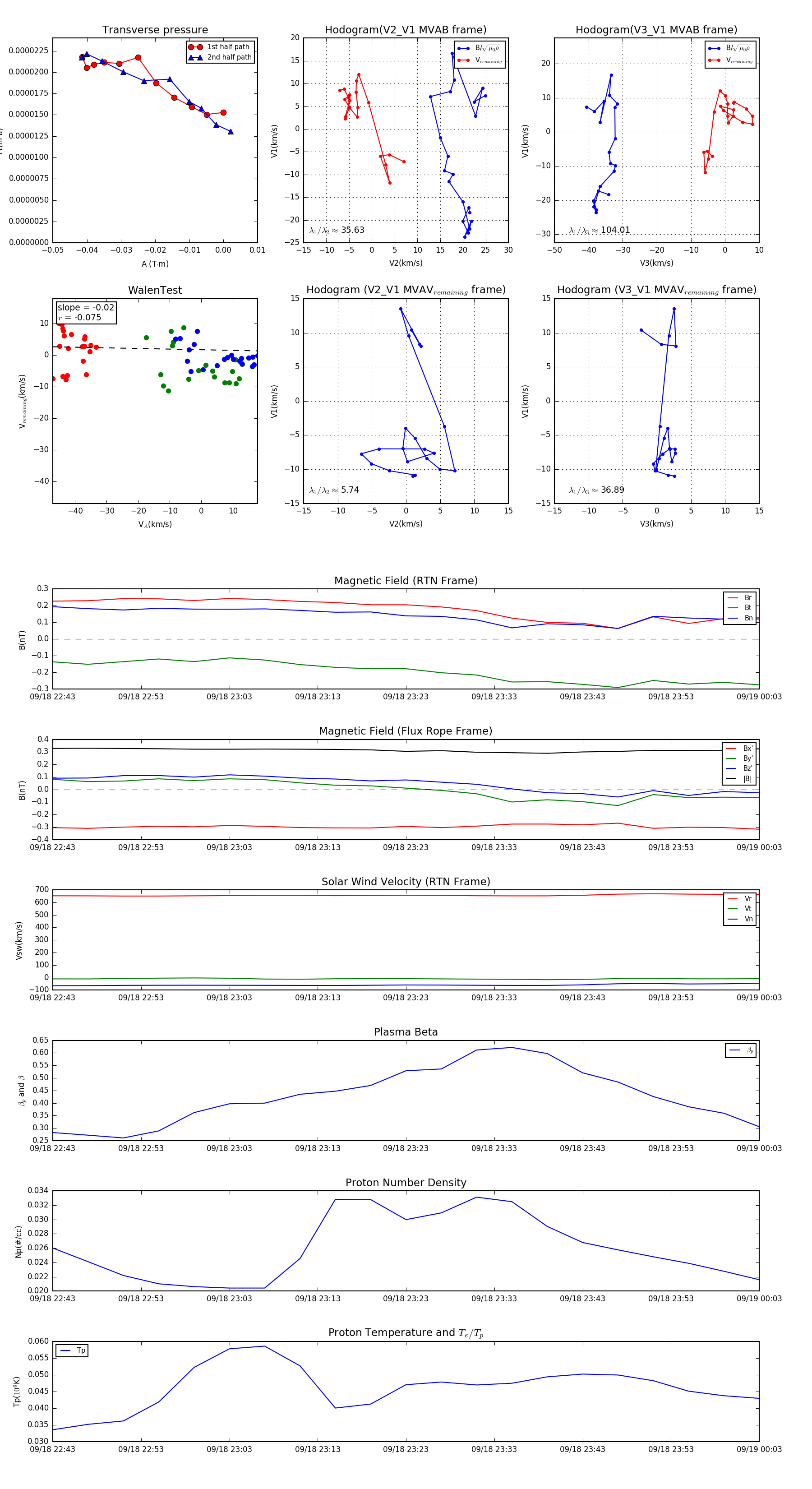Click the "Vsw(km/s)" y-axis label
812x1489 pixels.
[x=19, y=940]
